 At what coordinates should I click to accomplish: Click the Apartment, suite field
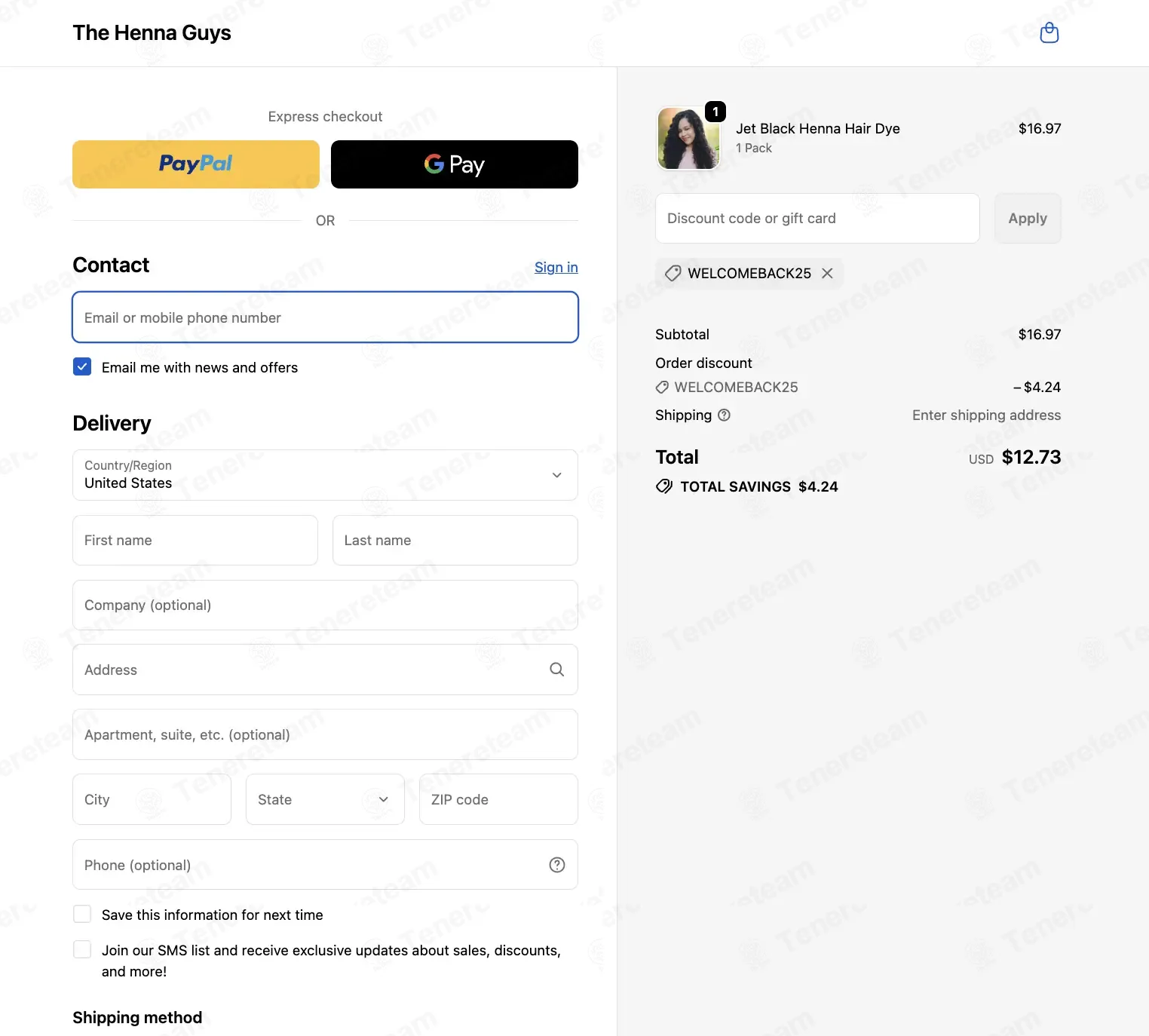[325, 734]
